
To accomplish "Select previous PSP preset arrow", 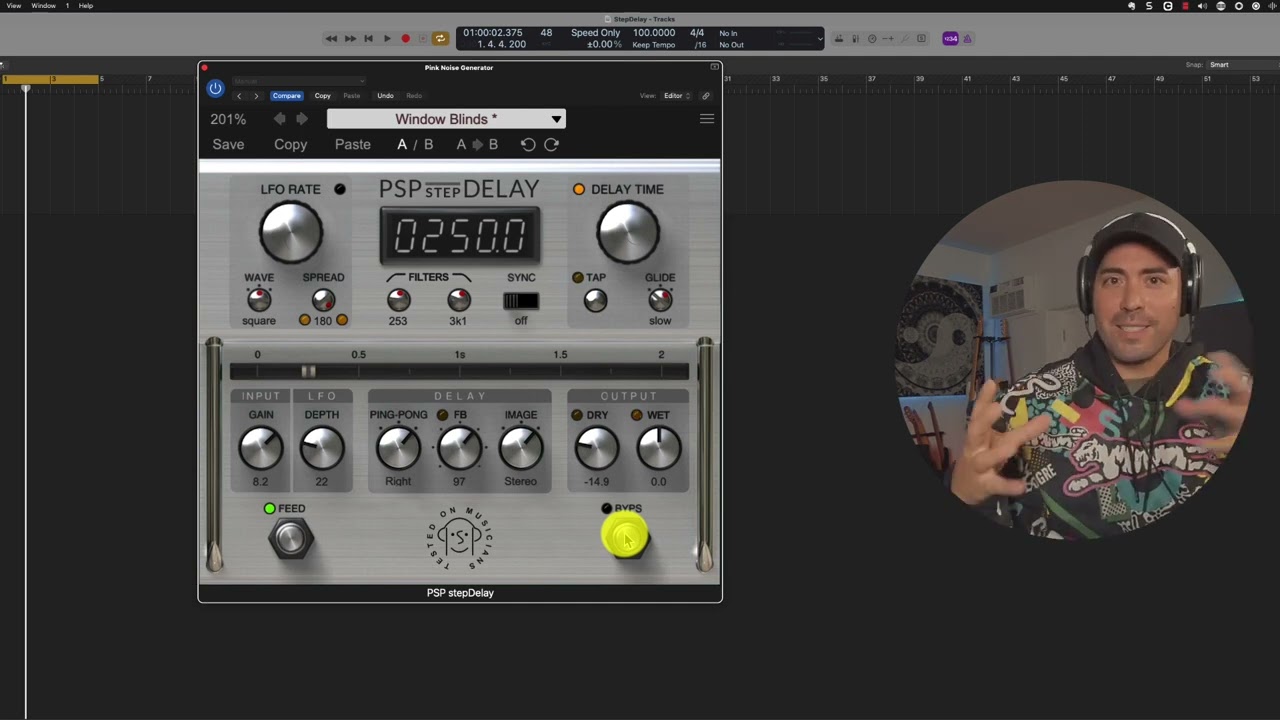I will pyautogui.click(x=280, y=119).
